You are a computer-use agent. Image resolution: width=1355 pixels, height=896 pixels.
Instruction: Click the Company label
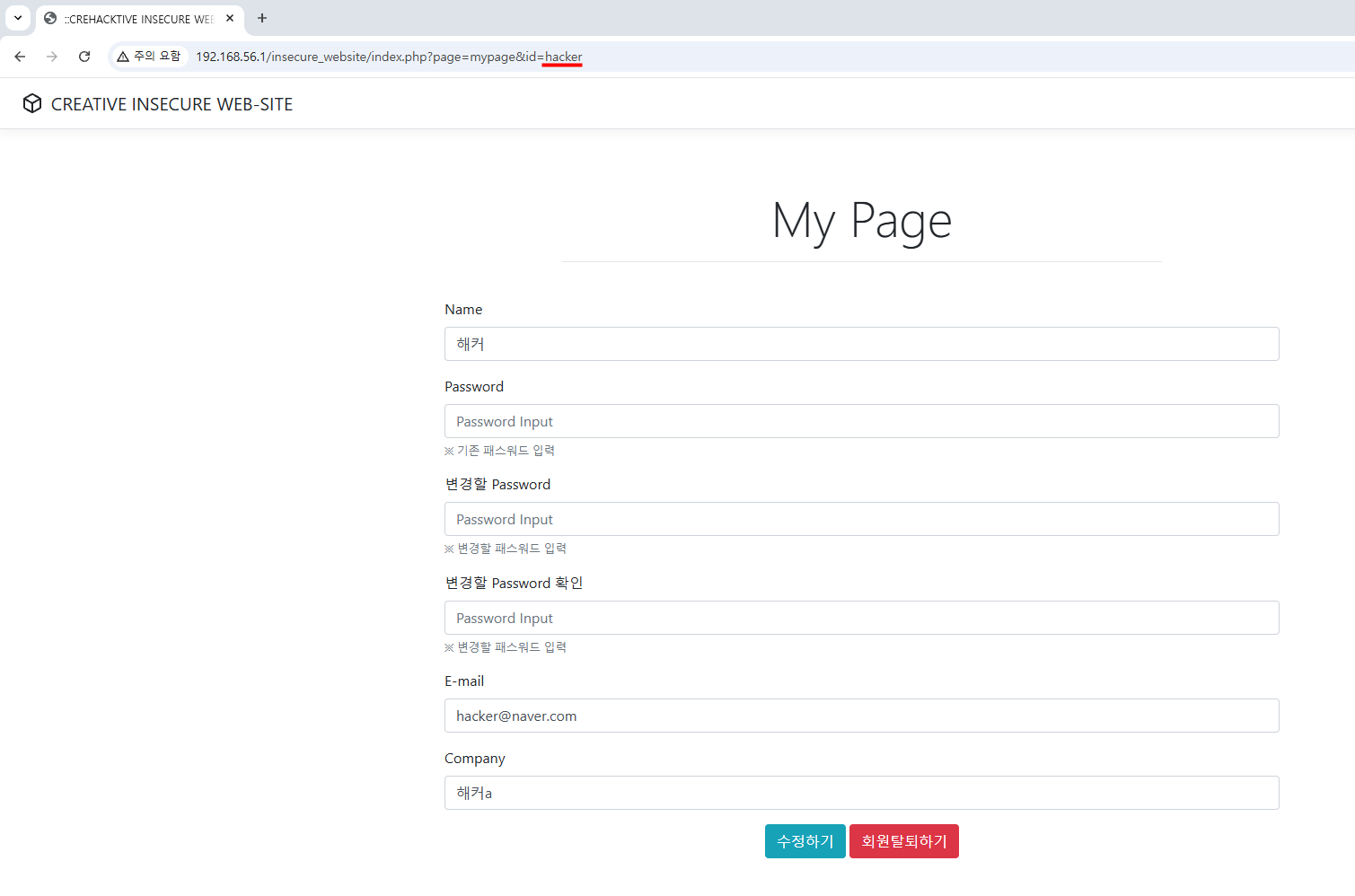click(x=475, y=759)
